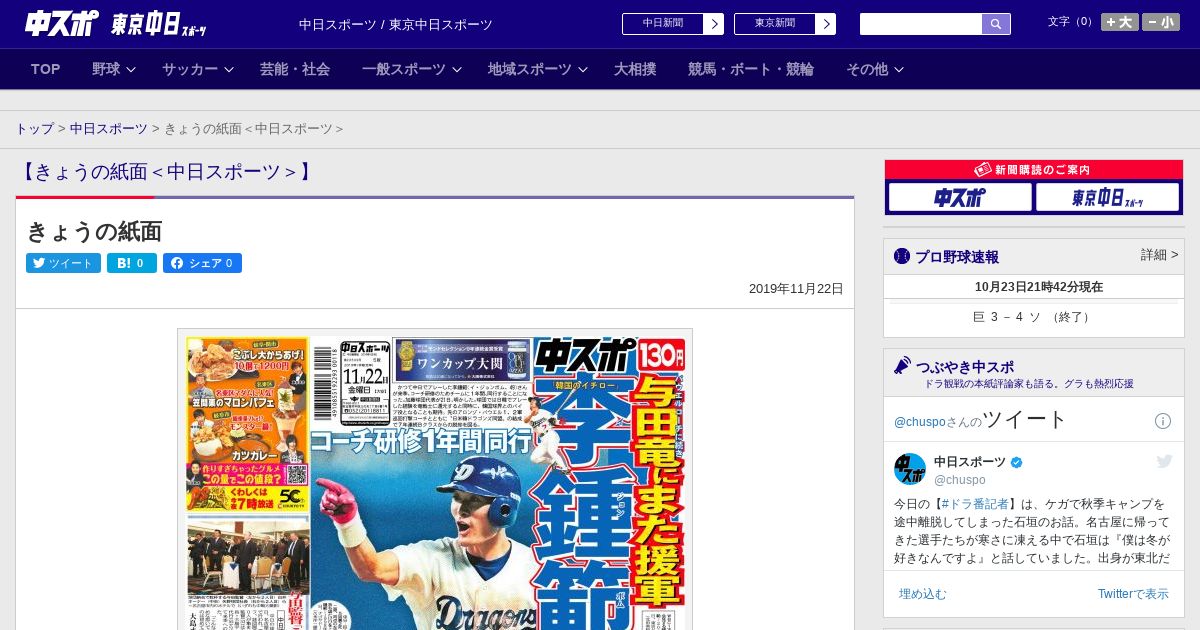The width and height of the screenshot is (1200, 630).
Task: Click the きょうの紙面 article title
Action: (x=94, y=232)
